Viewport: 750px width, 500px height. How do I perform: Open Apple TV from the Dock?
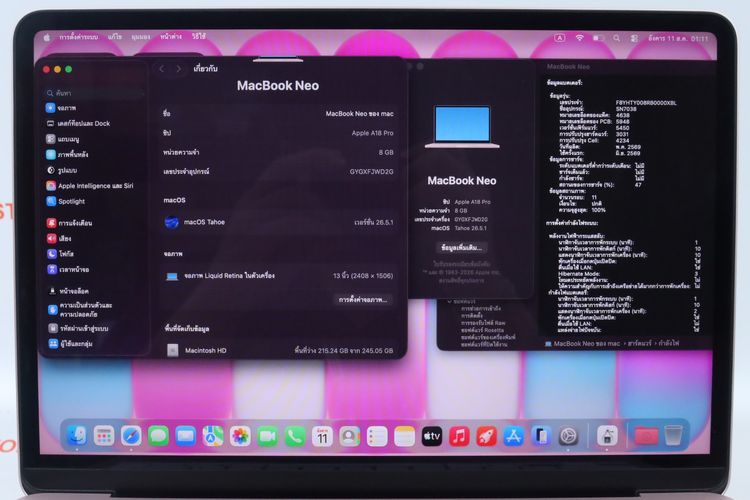click(431, 436)
